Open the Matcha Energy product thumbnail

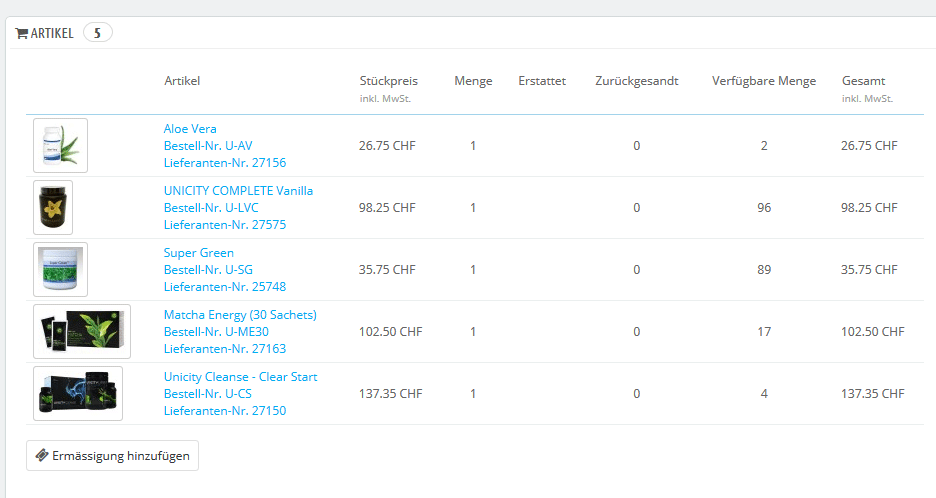(82, 331)
